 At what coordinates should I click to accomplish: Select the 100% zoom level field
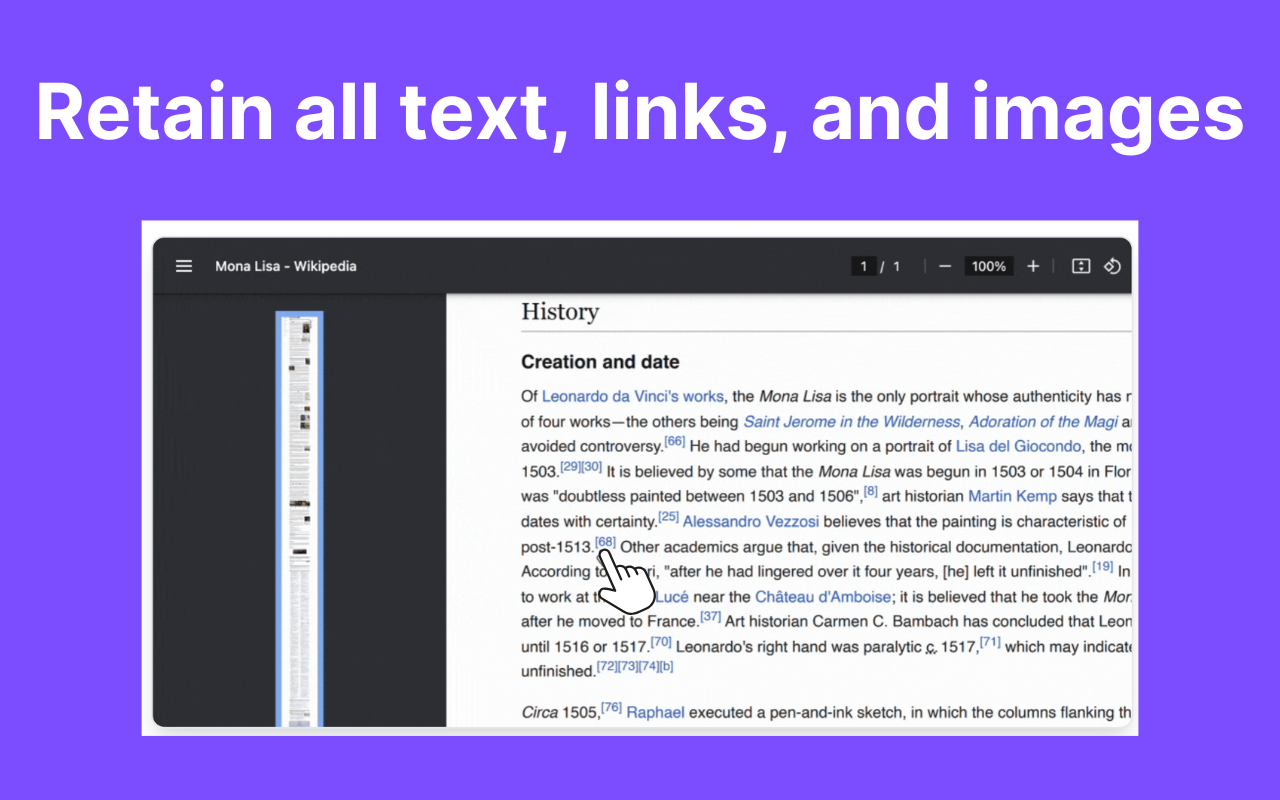989,266
